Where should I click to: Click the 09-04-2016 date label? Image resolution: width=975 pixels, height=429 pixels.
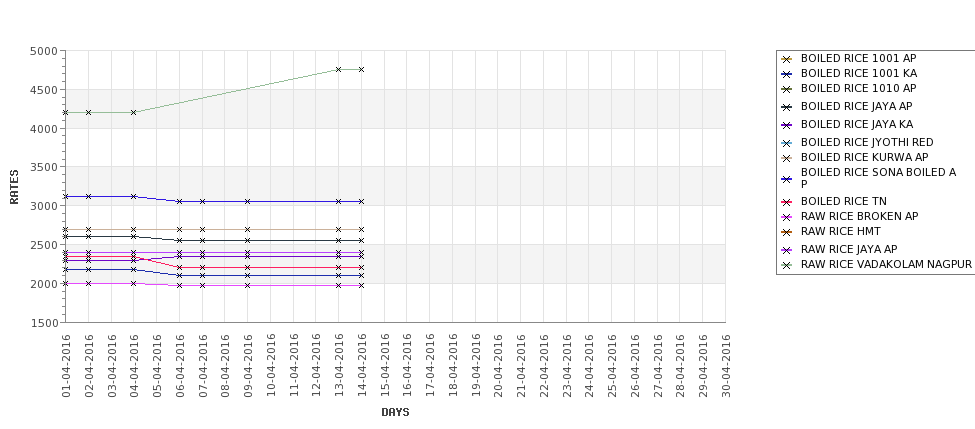(247, 366)
